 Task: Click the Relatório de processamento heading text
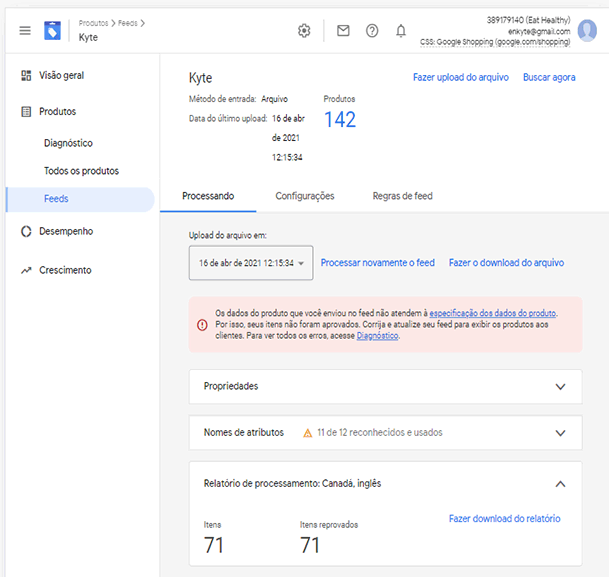pyautogui.click(x=292, y=484)
